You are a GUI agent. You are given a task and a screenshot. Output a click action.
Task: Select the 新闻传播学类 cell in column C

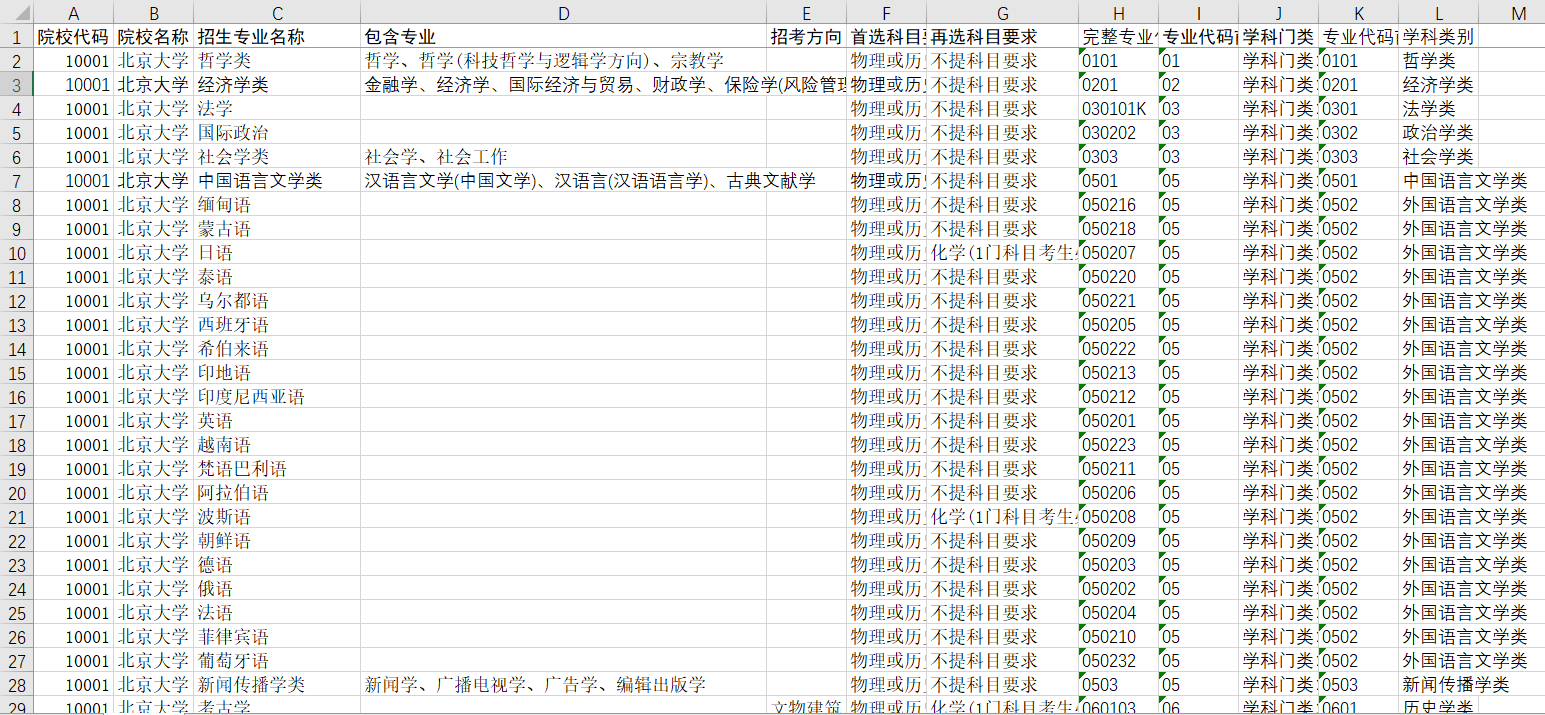(x=277, y=685)
